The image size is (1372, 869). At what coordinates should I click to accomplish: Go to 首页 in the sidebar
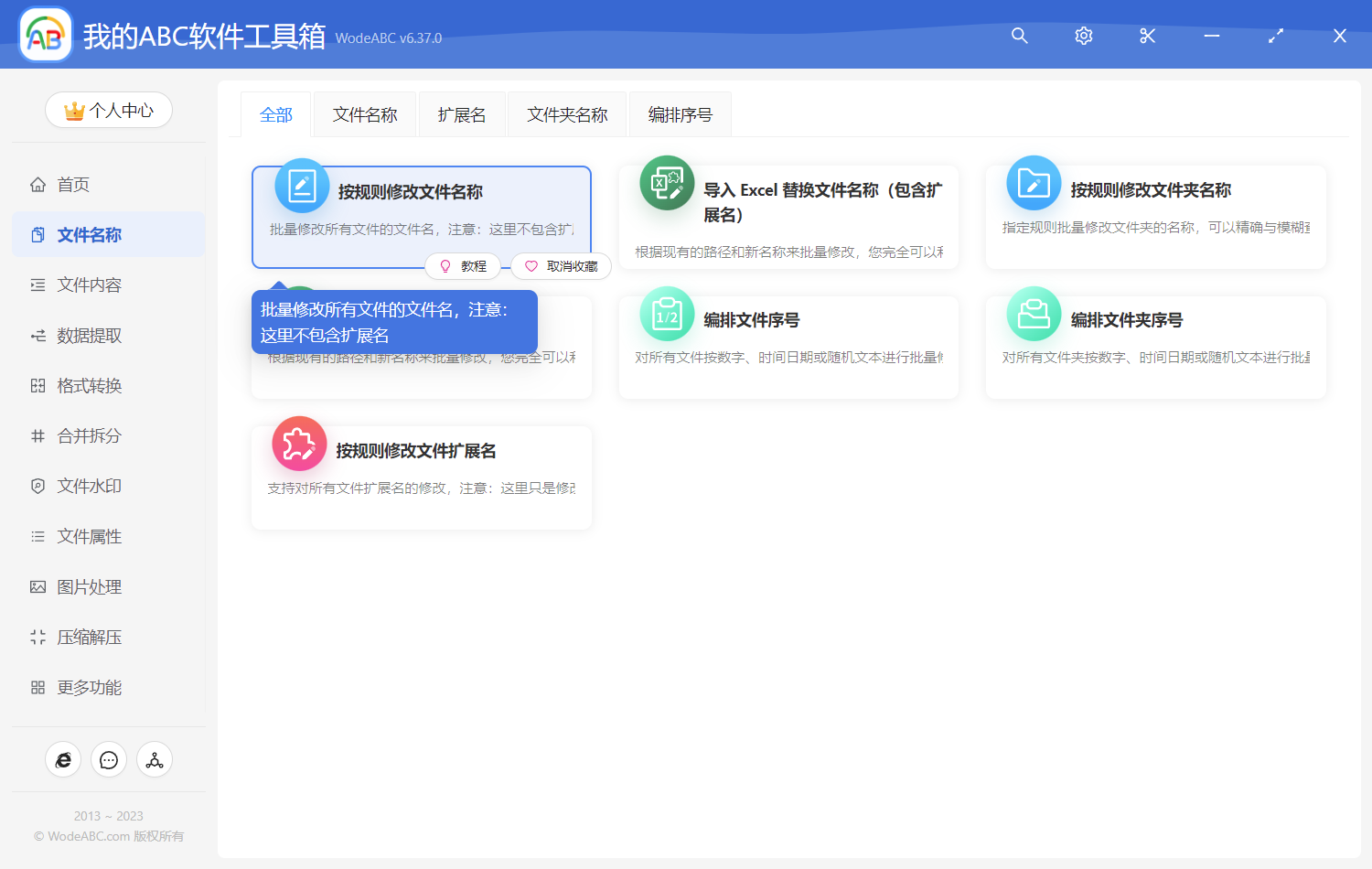[x=73, y=185]
